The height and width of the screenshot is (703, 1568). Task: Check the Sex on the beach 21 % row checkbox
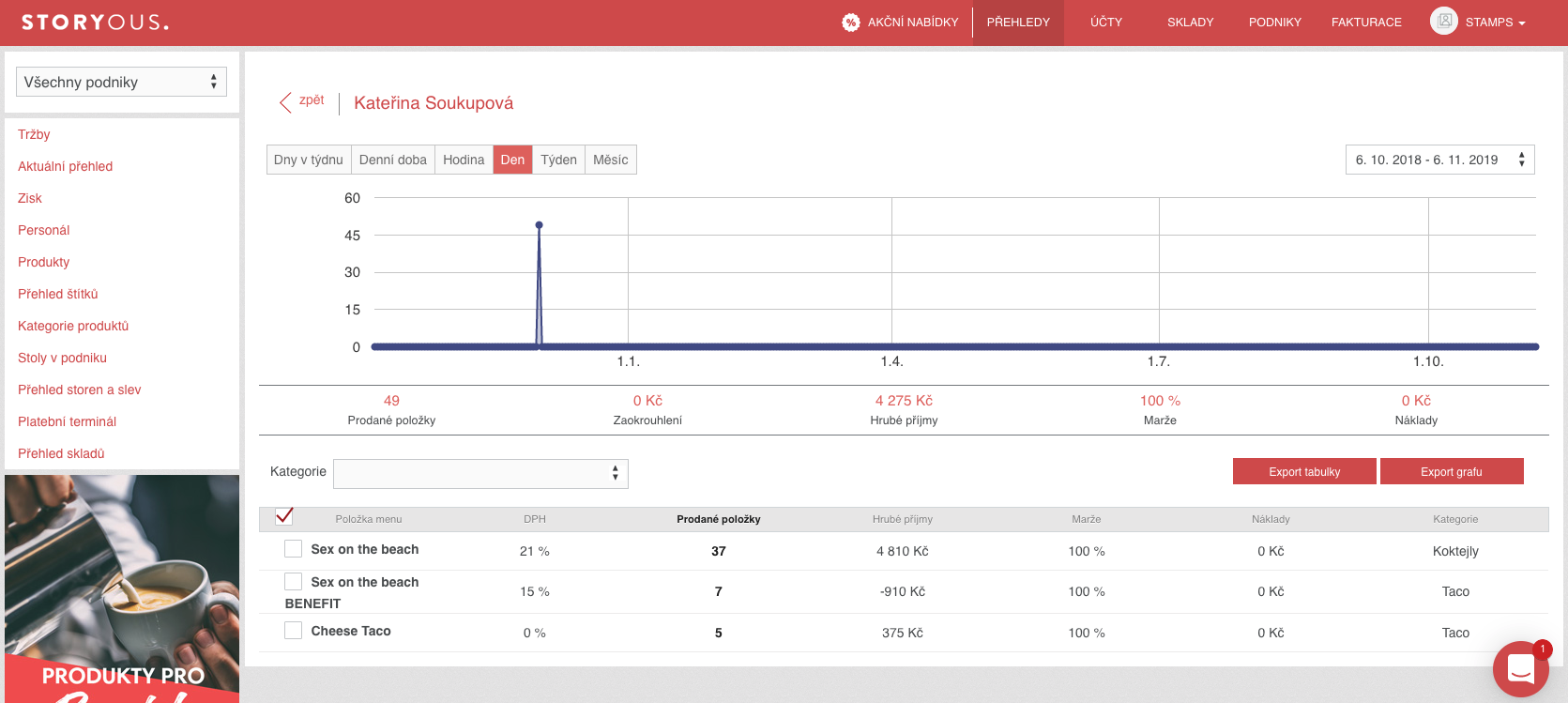tap(294, 549)
